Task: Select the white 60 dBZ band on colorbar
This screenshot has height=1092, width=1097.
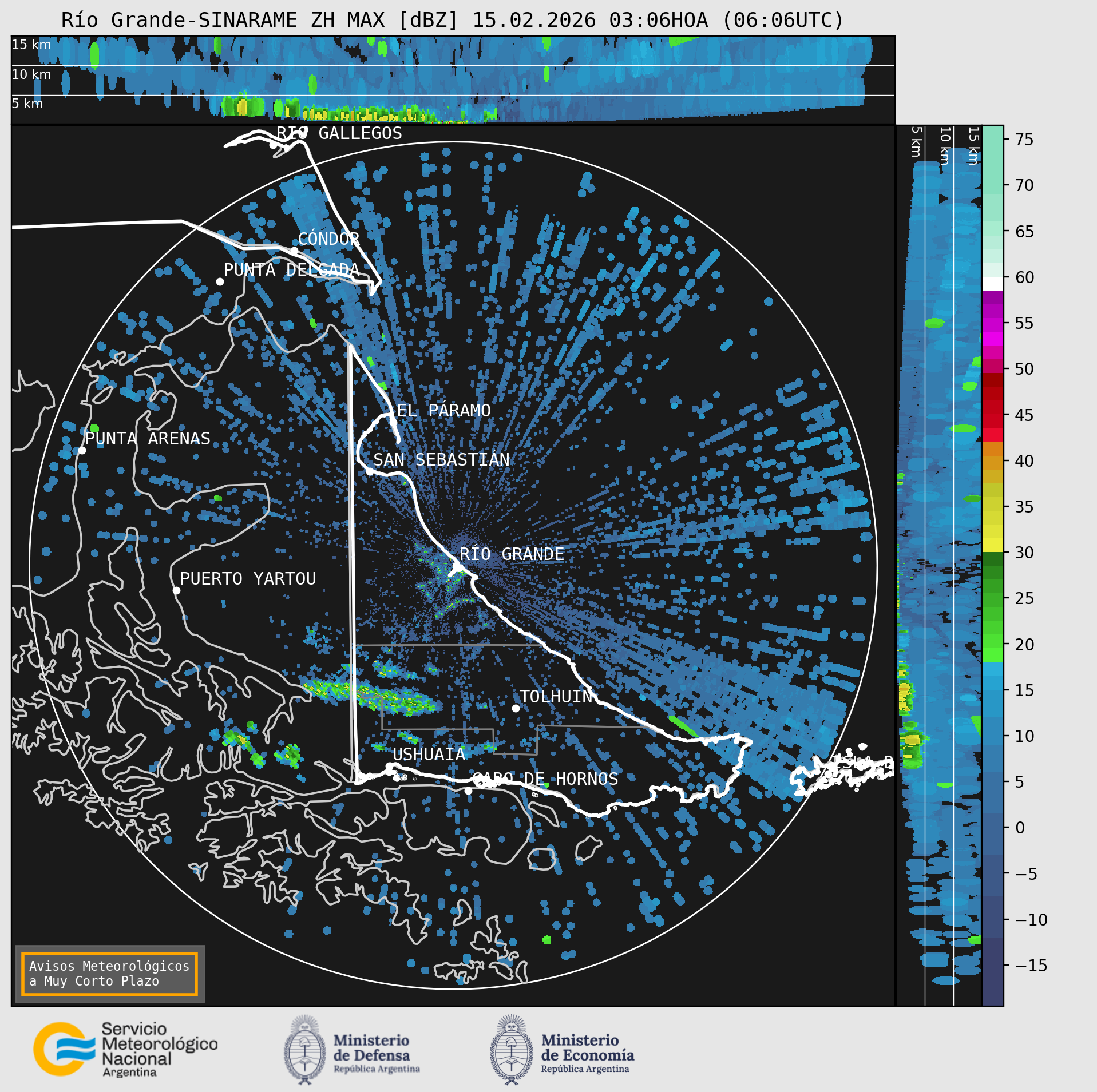Action: click(993, 284)
